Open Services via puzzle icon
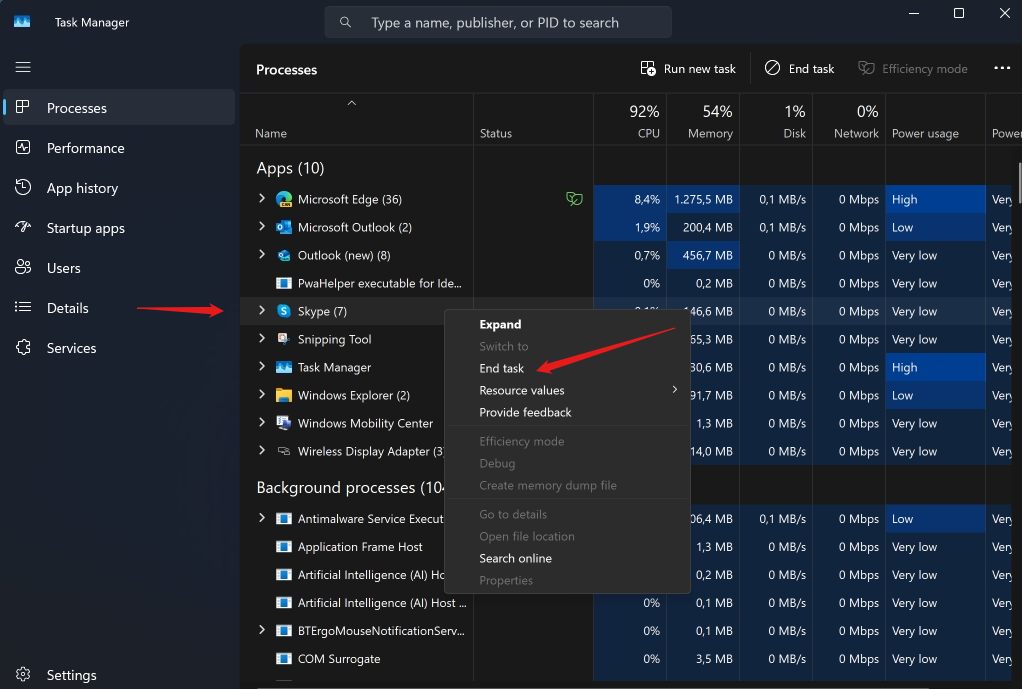This screenshot has width=1022, height=689. [24, 348]
